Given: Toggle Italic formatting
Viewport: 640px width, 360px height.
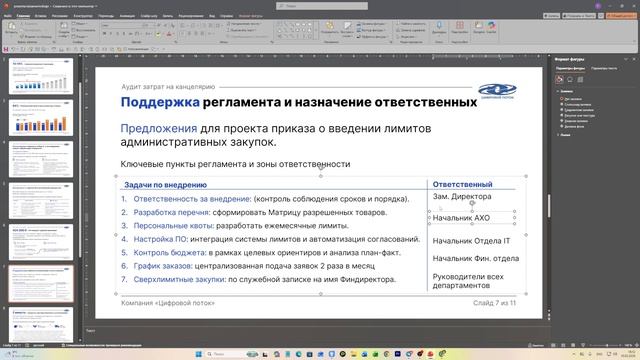Looking at the screenshot, I should (x=111, y=34).
